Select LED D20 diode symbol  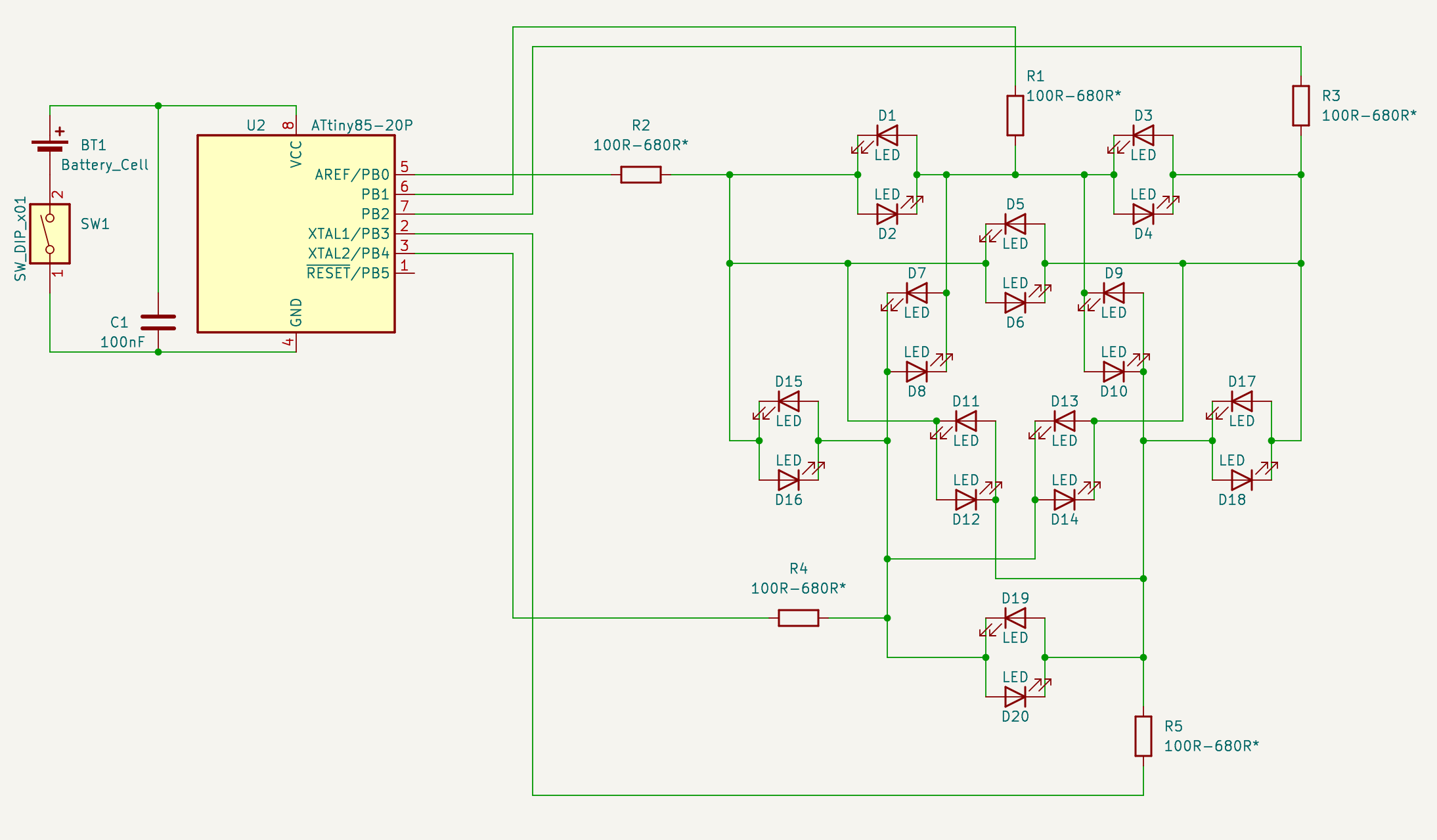coord(1015,697)
